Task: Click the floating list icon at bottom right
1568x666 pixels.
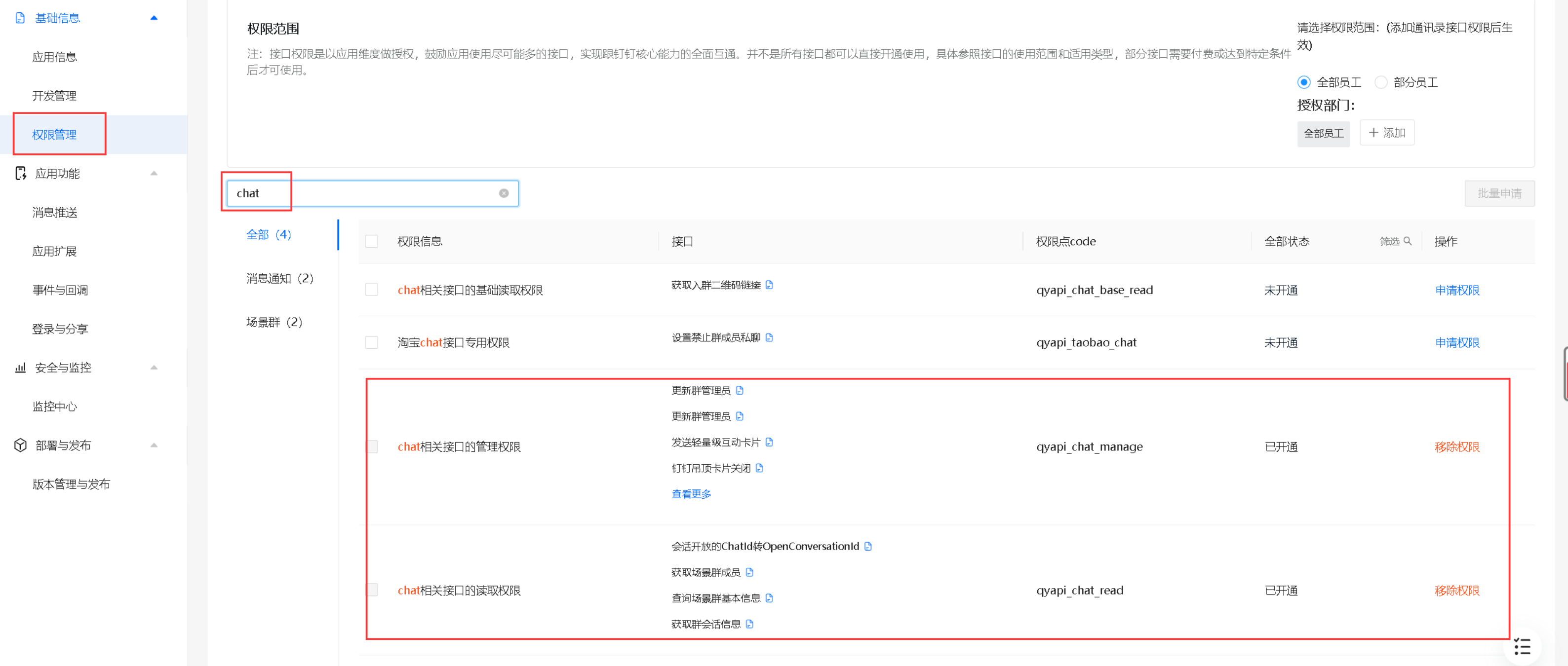Action: pos(1522,647)
